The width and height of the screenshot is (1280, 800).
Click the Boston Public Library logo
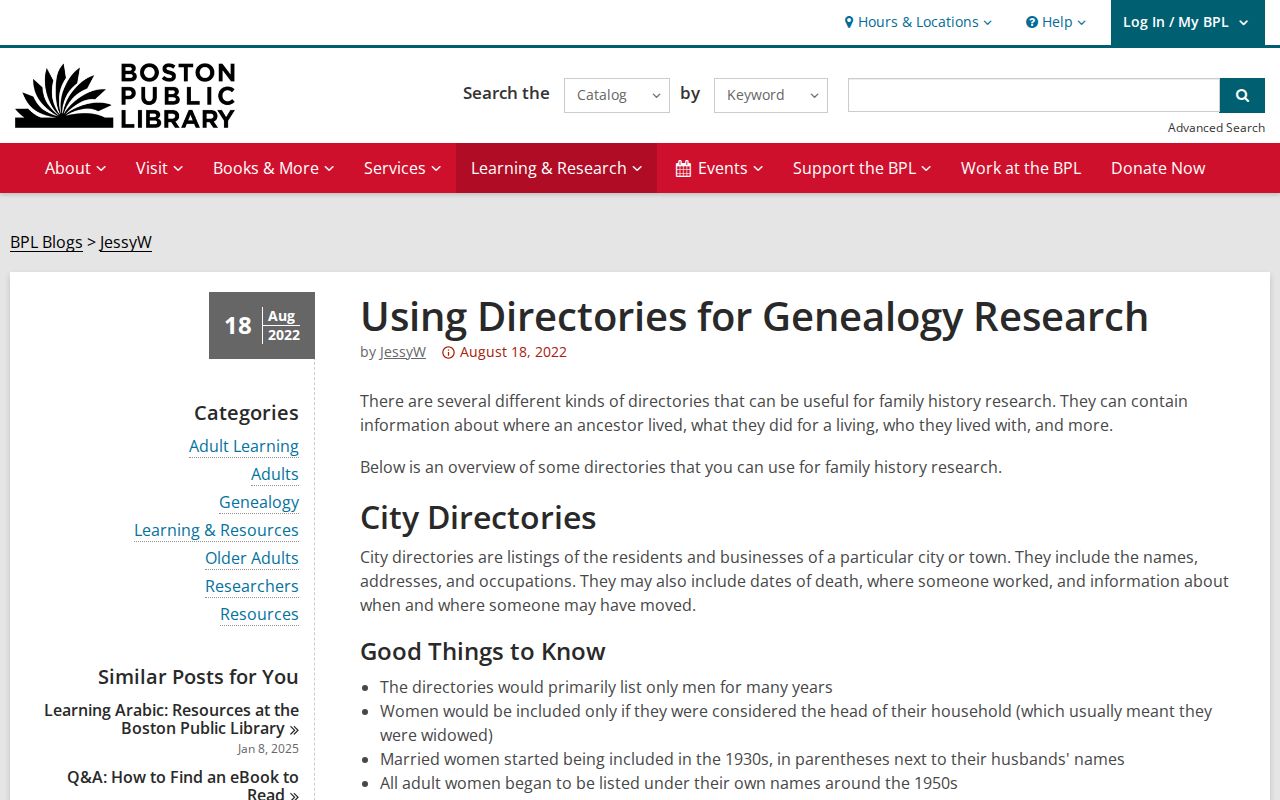[x=125, y=96]
